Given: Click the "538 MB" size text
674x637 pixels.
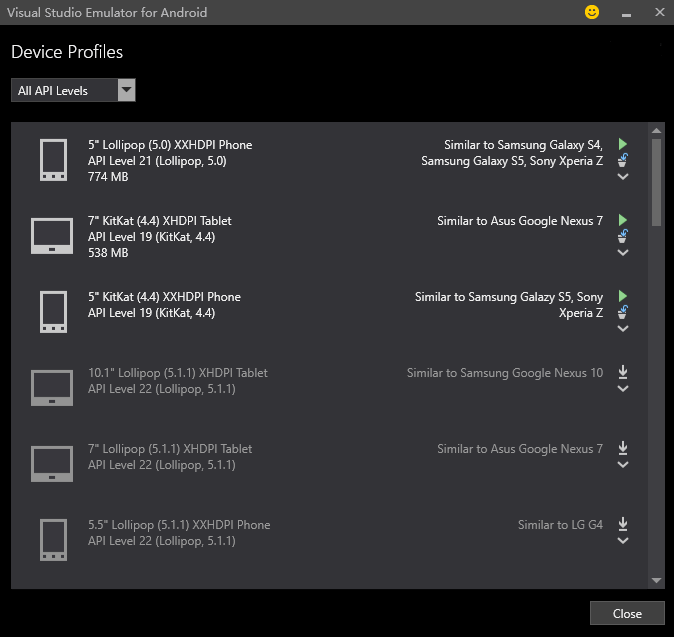Looking at the screenshot, I should pos(108,253).
